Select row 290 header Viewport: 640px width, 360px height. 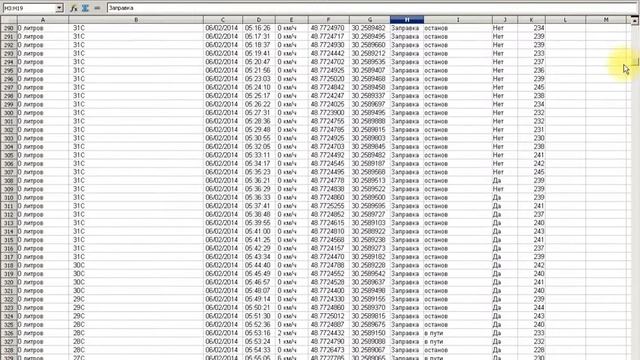(x=9, y=28)
